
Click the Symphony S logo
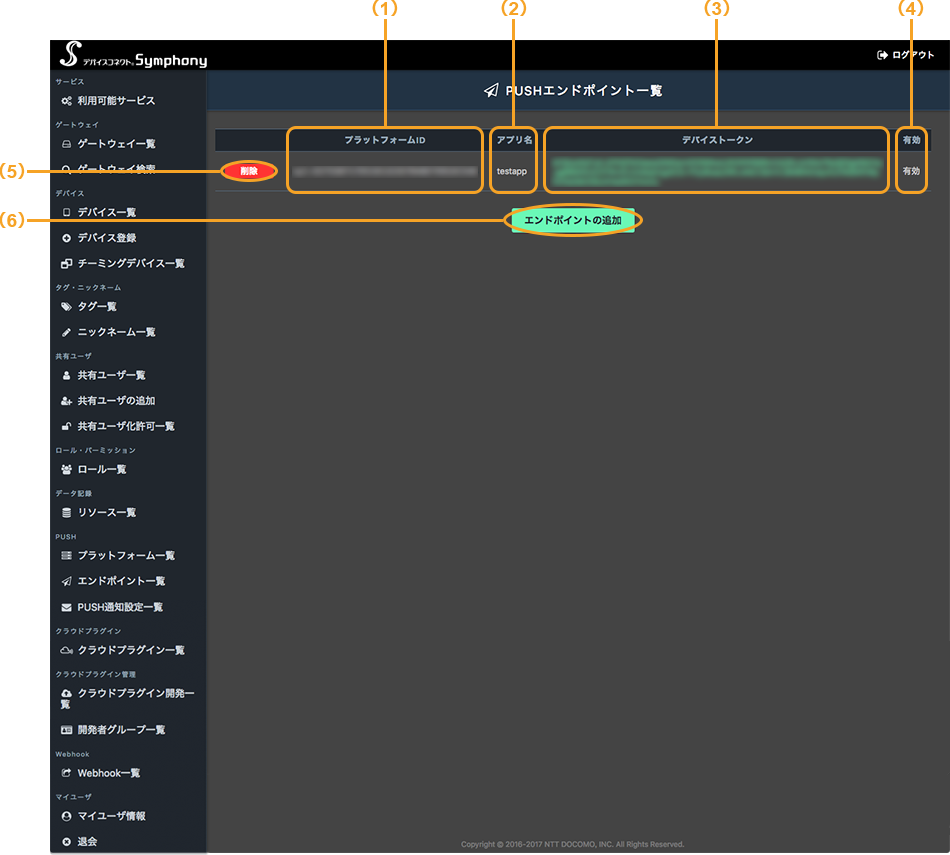tap(70, 54)
